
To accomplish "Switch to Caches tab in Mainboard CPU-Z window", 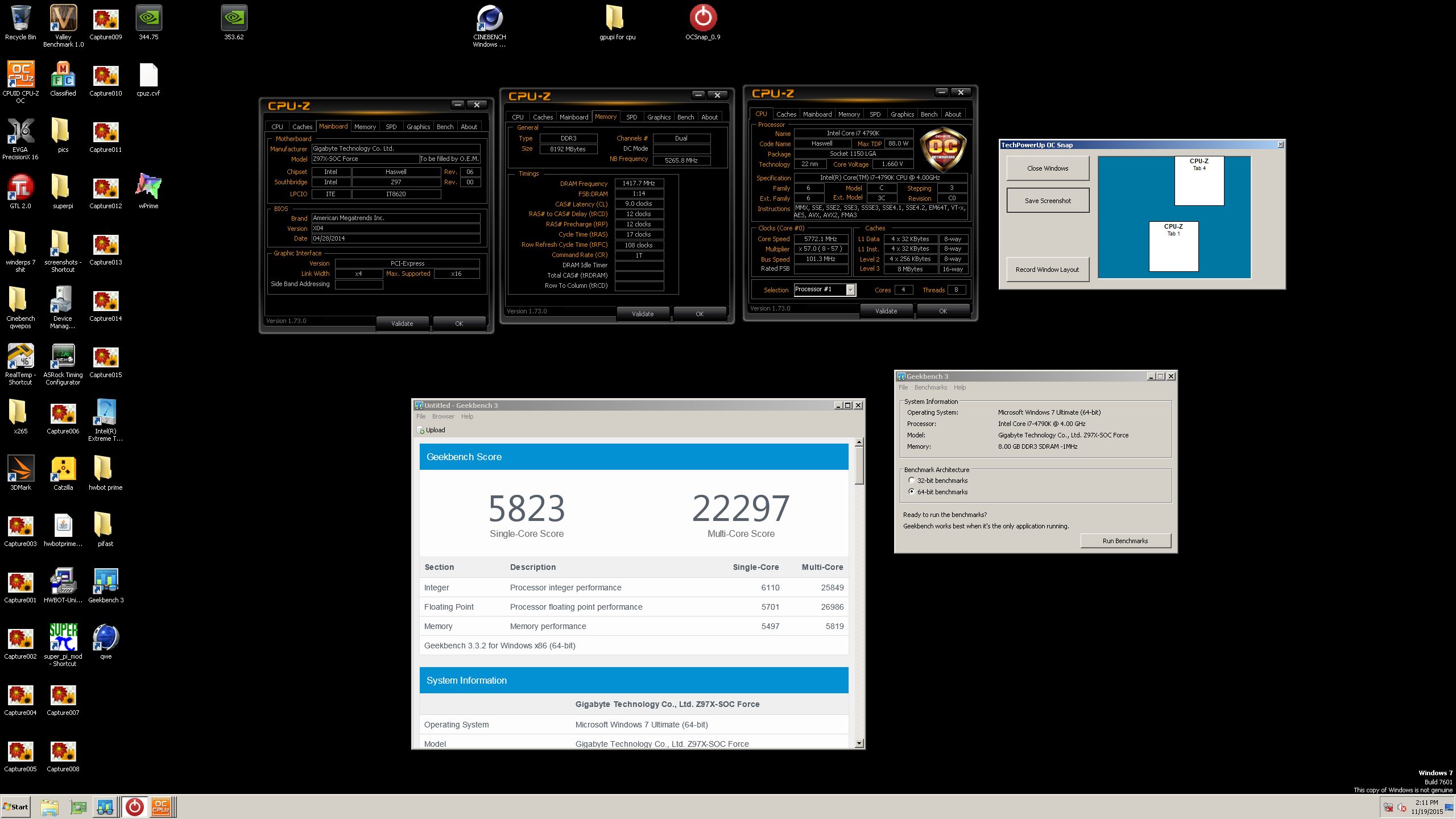I will click(302, 127).
